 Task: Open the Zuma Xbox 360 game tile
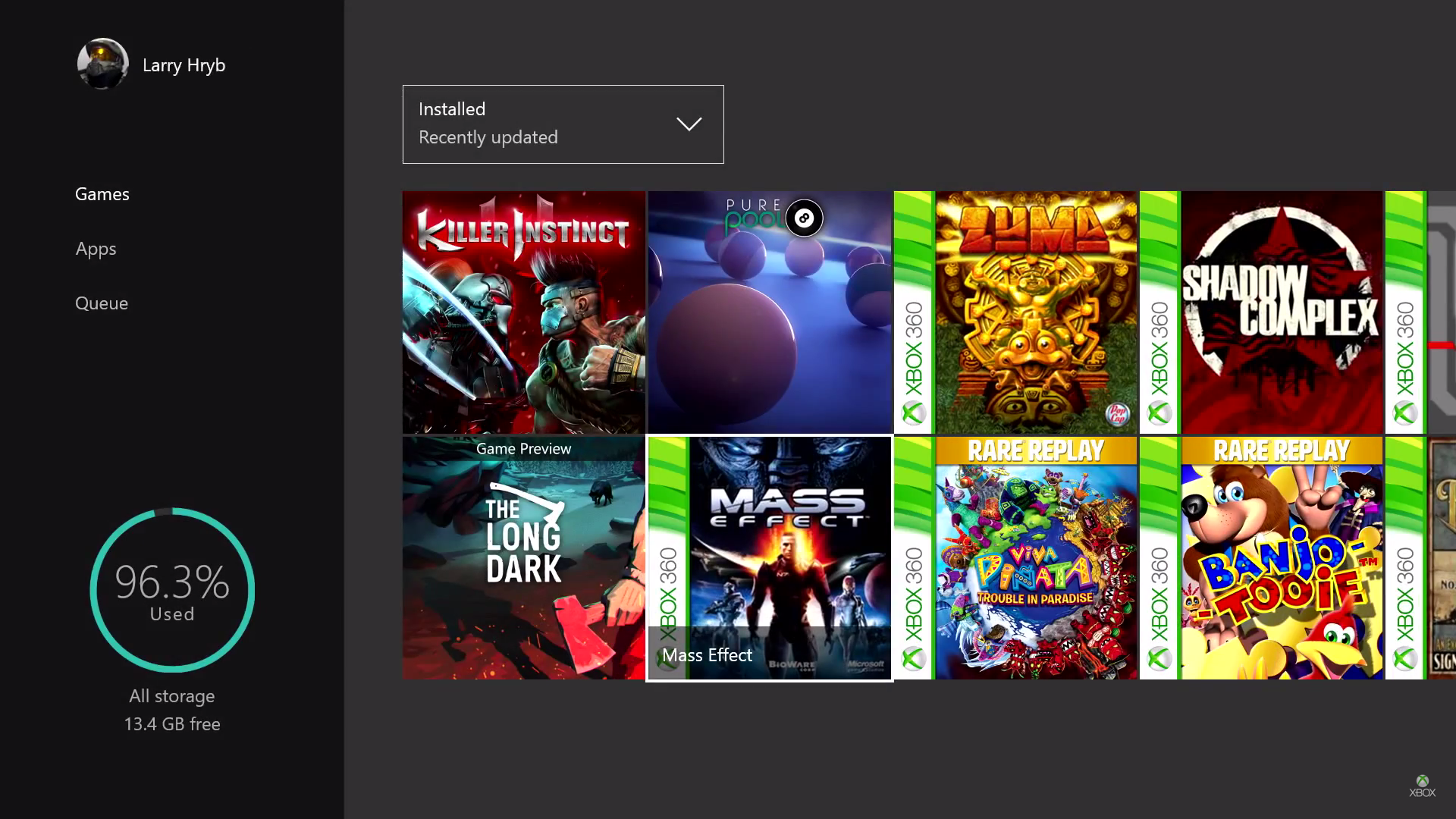pos(1015,312)
